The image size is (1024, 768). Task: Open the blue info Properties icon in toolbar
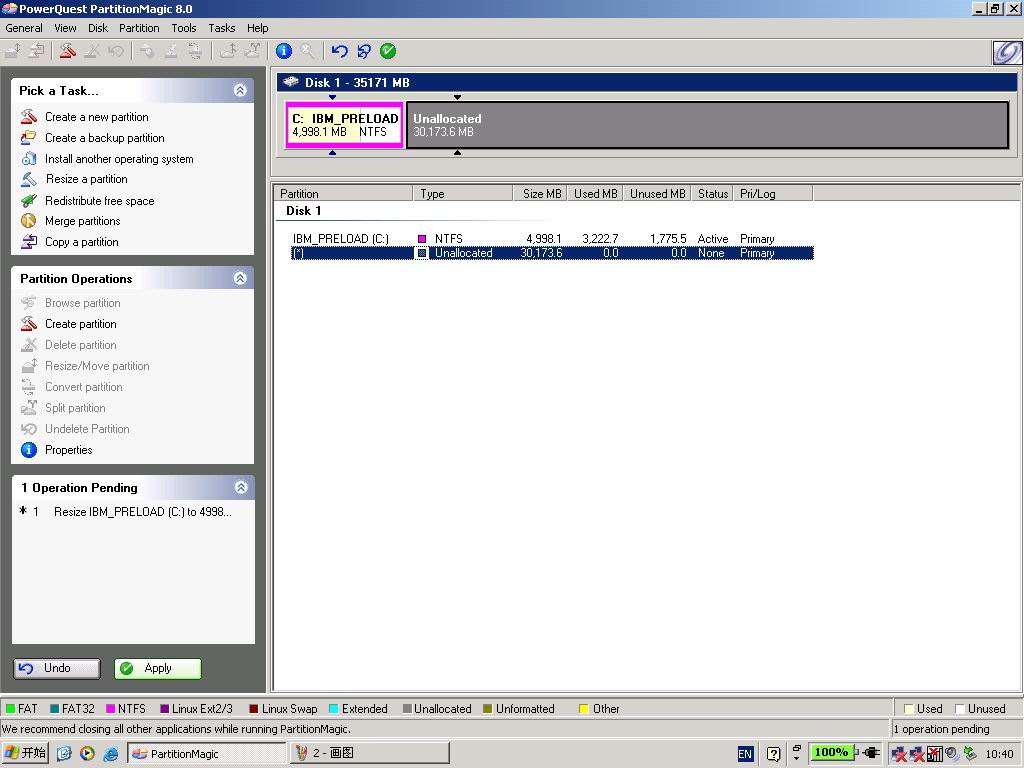point(283,51)
